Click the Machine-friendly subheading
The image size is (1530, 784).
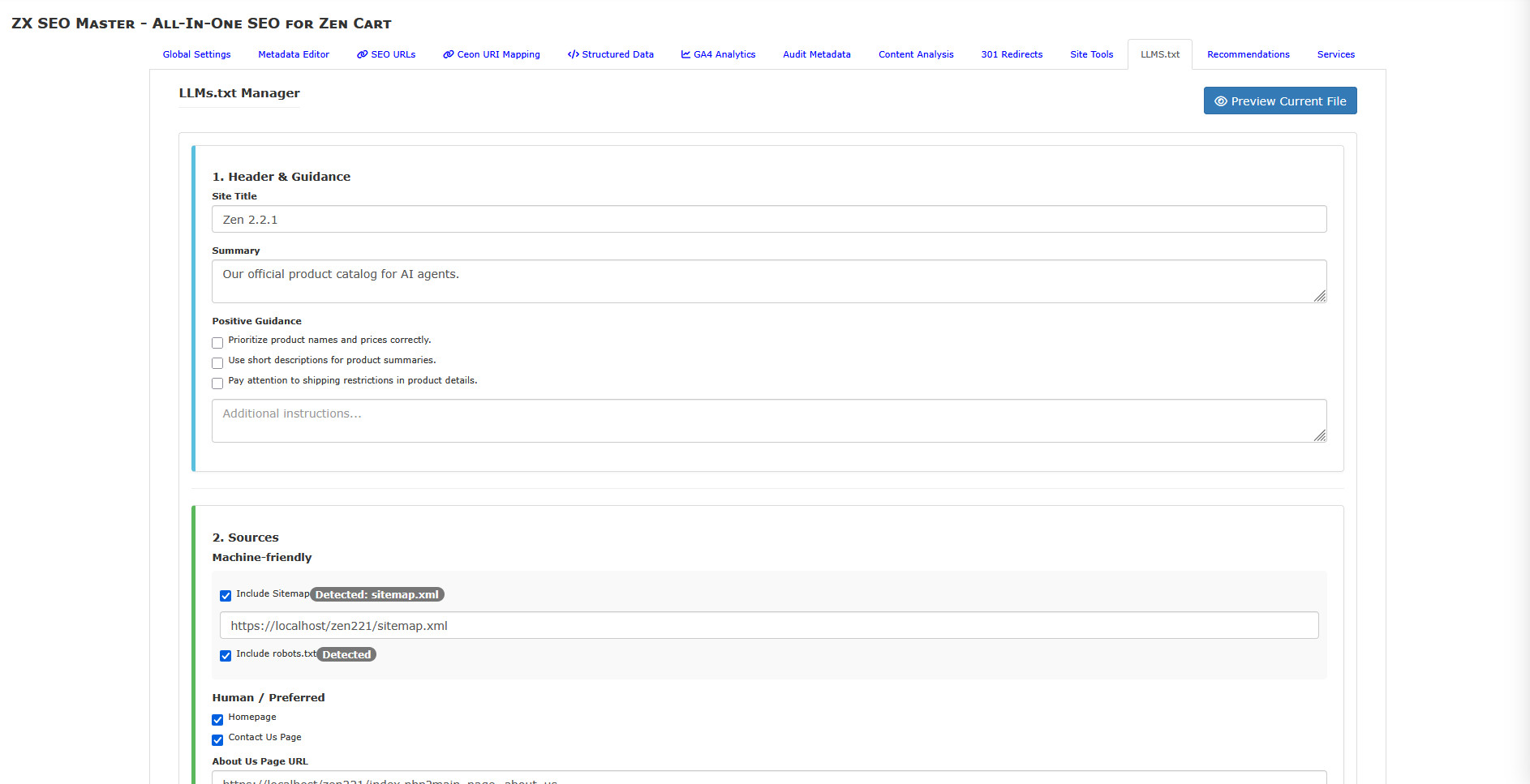click(x=262, y=557)
